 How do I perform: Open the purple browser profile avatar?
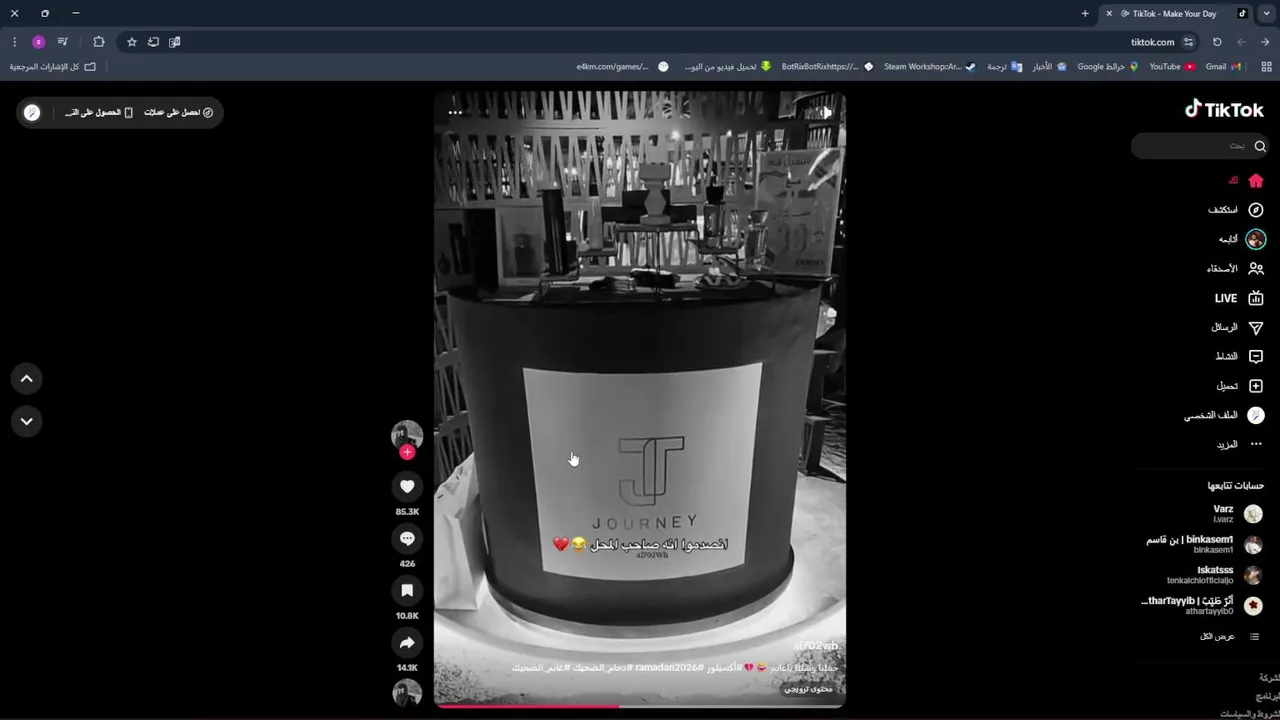pos(39,42)
